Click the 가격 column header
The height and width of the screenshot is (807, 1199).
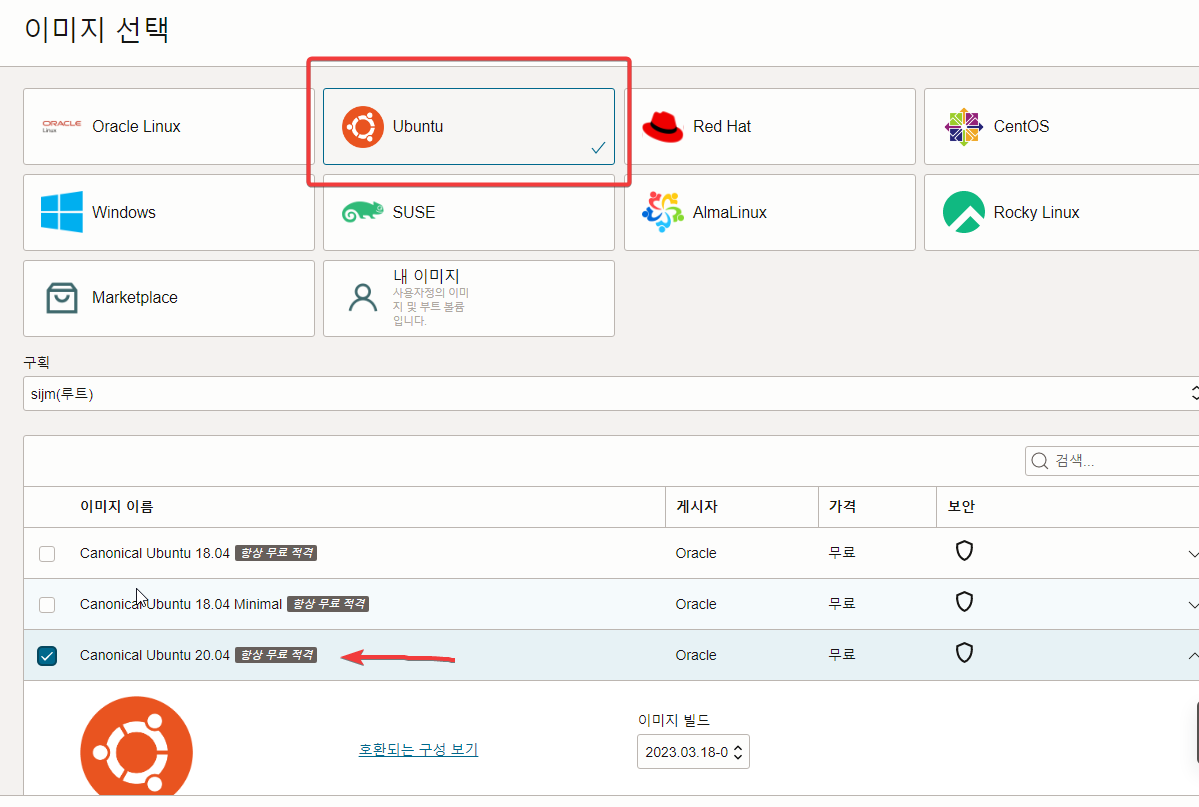point(842,506)
